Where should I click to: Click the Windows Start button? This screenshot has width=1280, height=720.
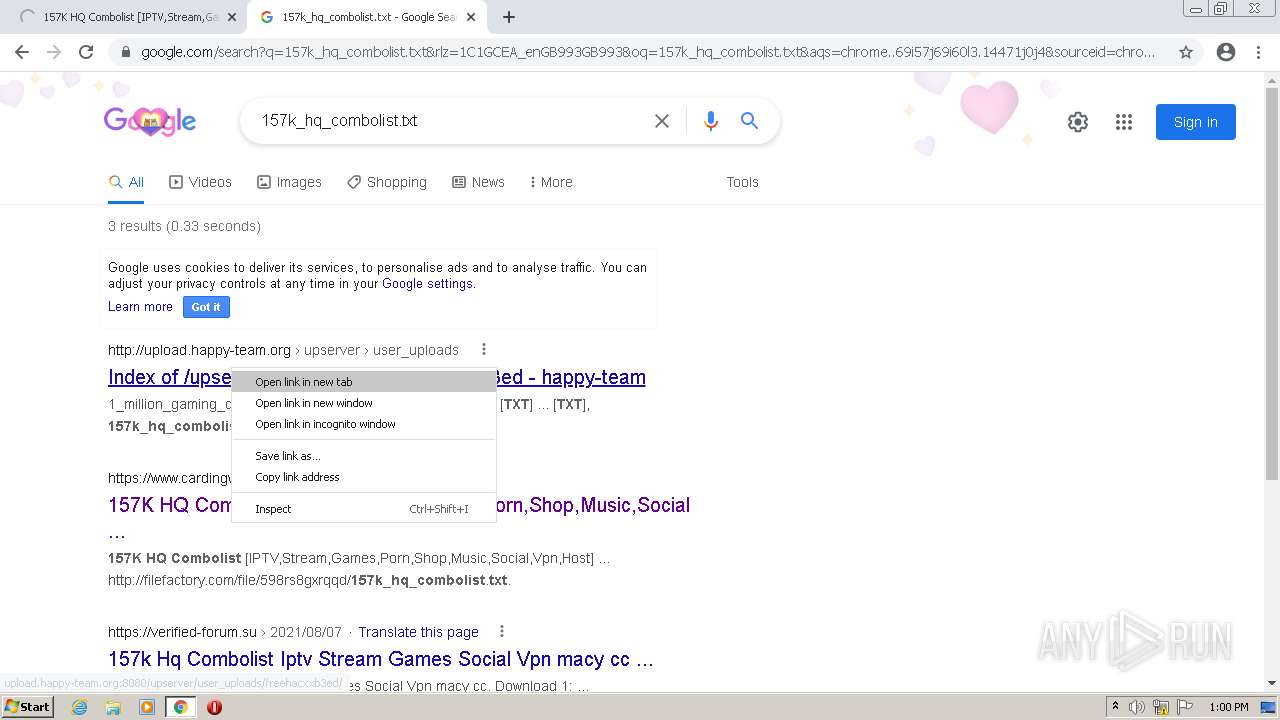click(x=27, y=707)
